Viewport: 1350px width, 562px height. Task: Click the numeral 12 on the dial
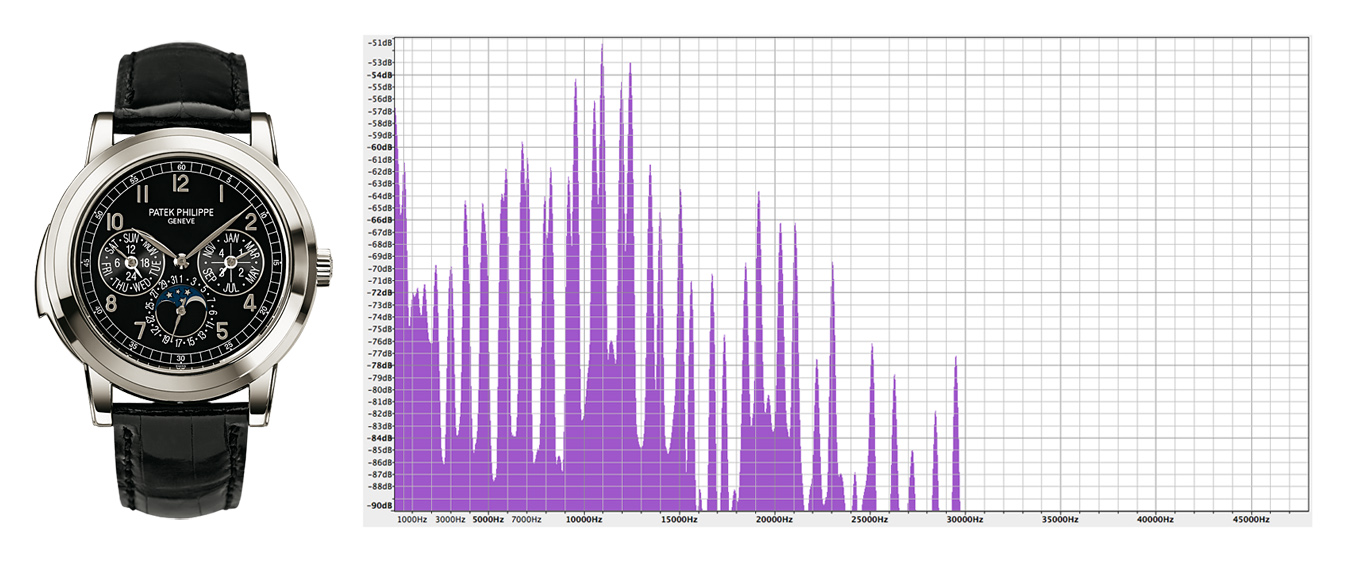pyautogui.click(x=181, y=182)
